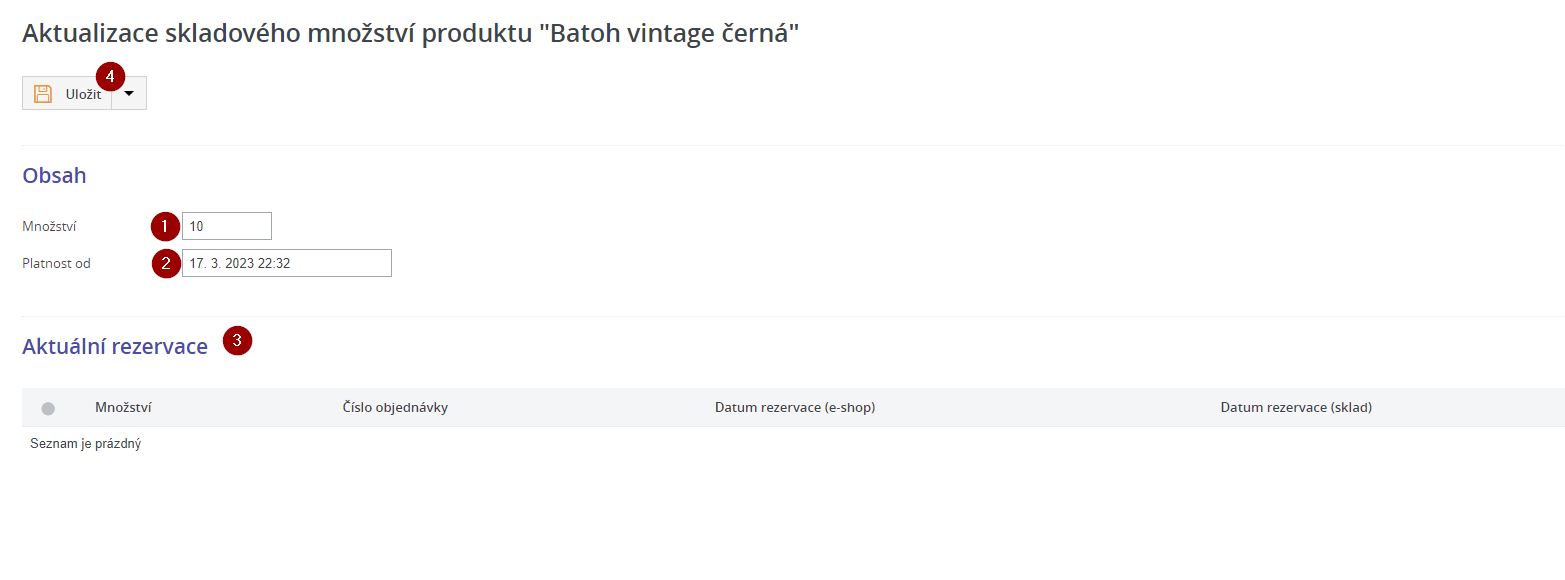
Task: Click the page title about Batoh vintage černá
Action: (x=410, y=33)
